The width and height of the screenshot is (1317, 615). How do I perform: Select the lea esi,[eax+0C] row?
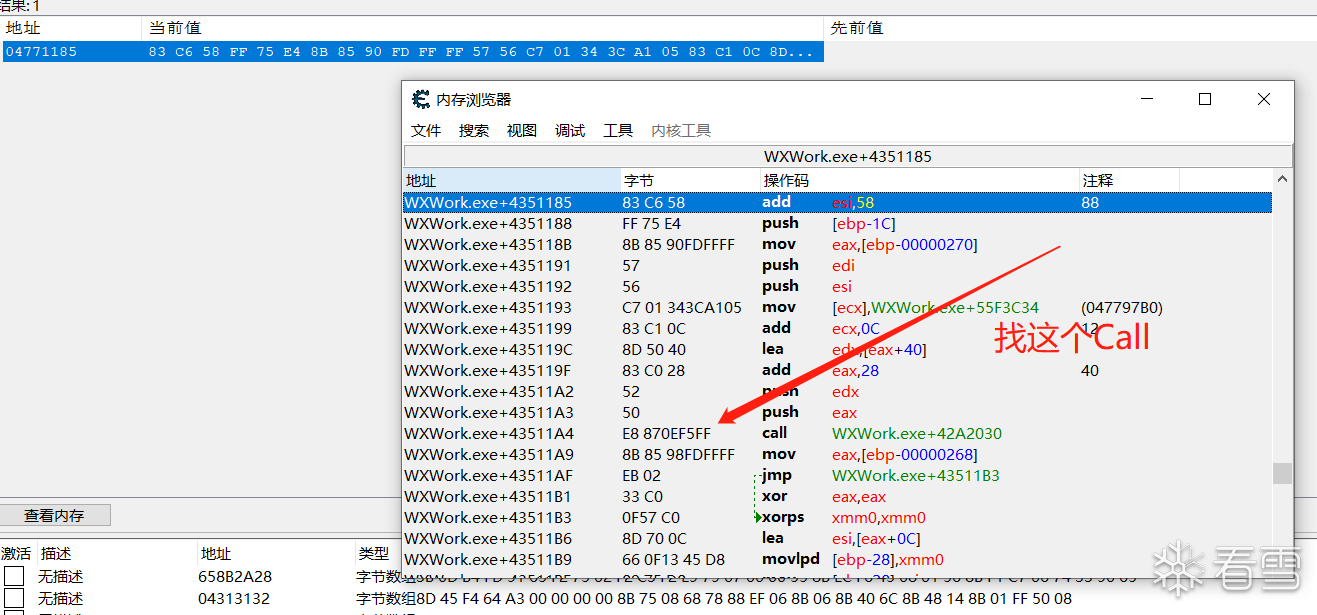click(837, 538)
